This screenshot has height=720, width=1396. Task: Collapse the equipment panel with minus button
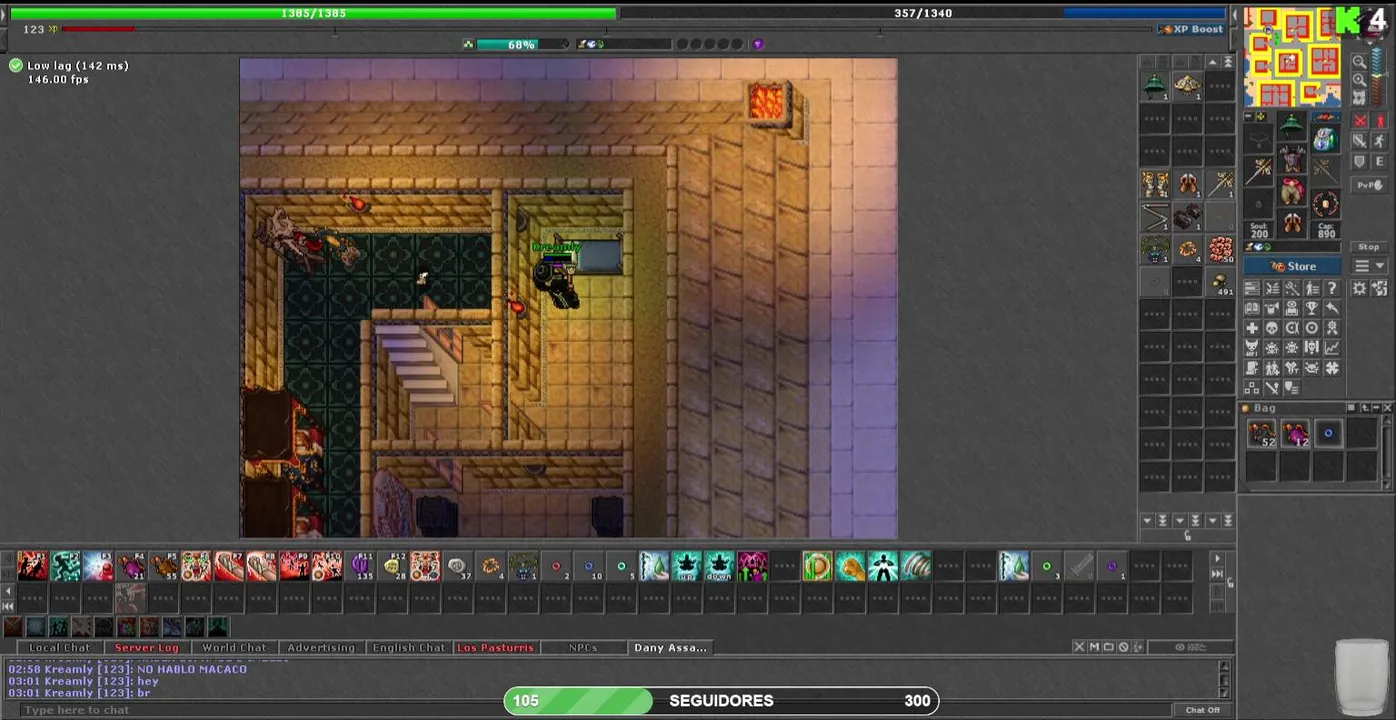[1248, 116]
